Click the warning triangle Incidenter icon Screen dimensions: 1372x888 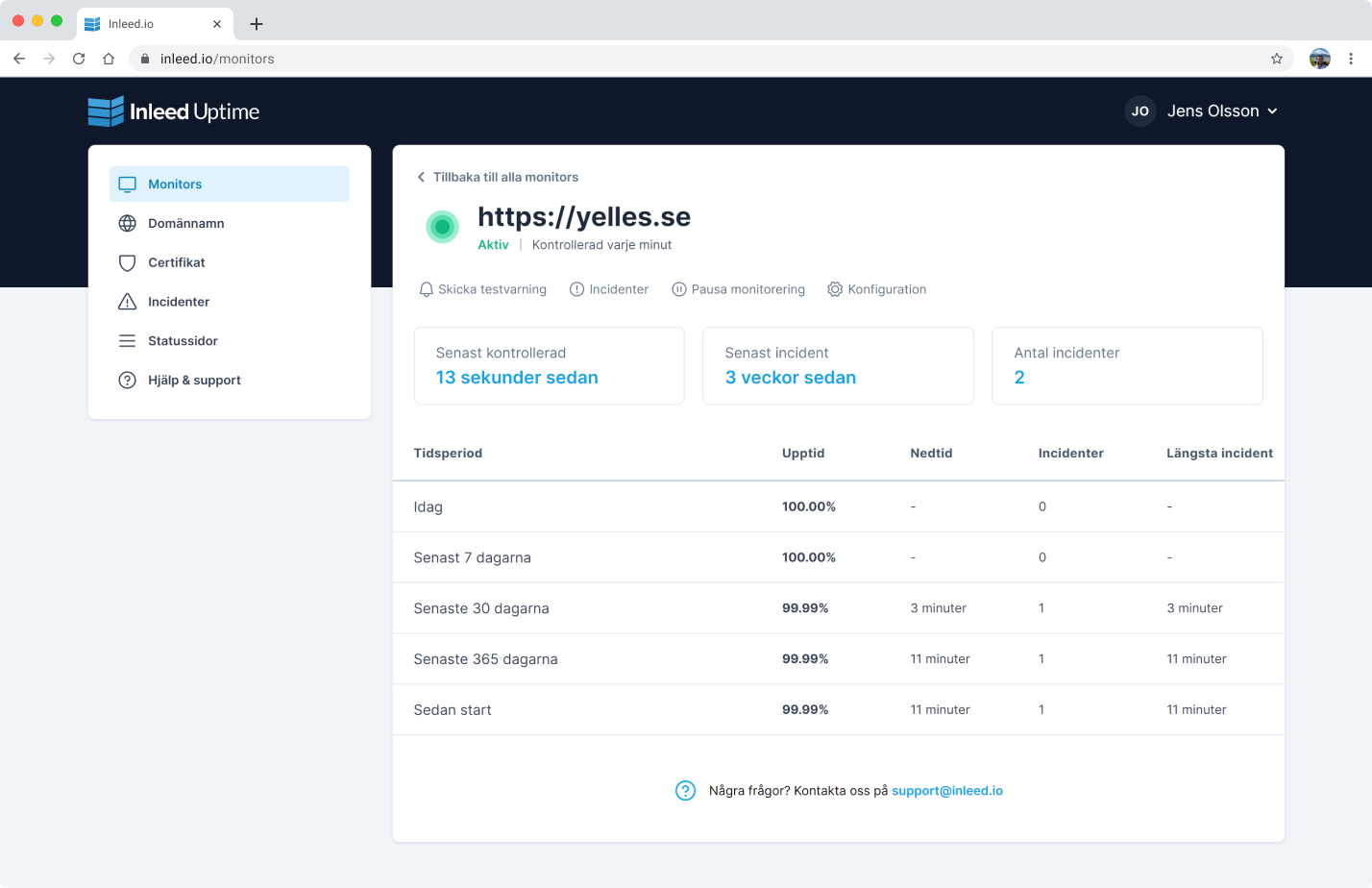coord(127,302)
